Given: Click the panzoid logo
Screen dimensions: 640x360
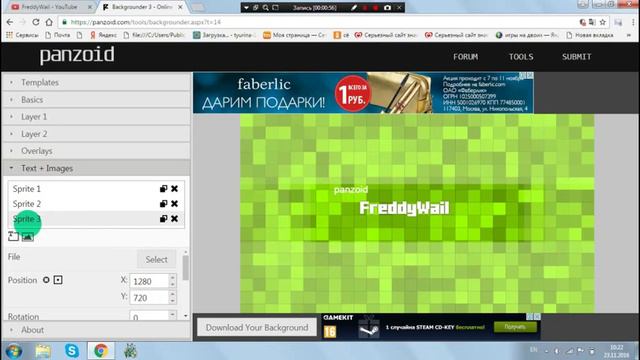Looking at the screenshot, I should tap(77, 56).
